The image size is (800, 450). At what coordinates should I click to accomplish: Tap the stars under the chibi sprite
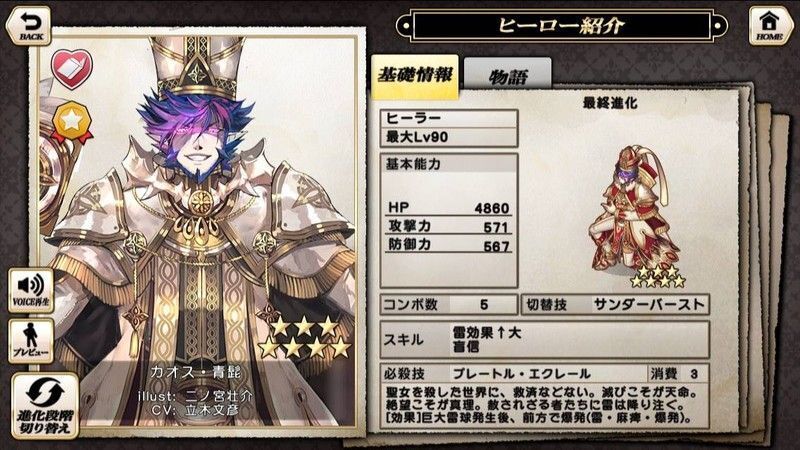click(x=658, y=276)
